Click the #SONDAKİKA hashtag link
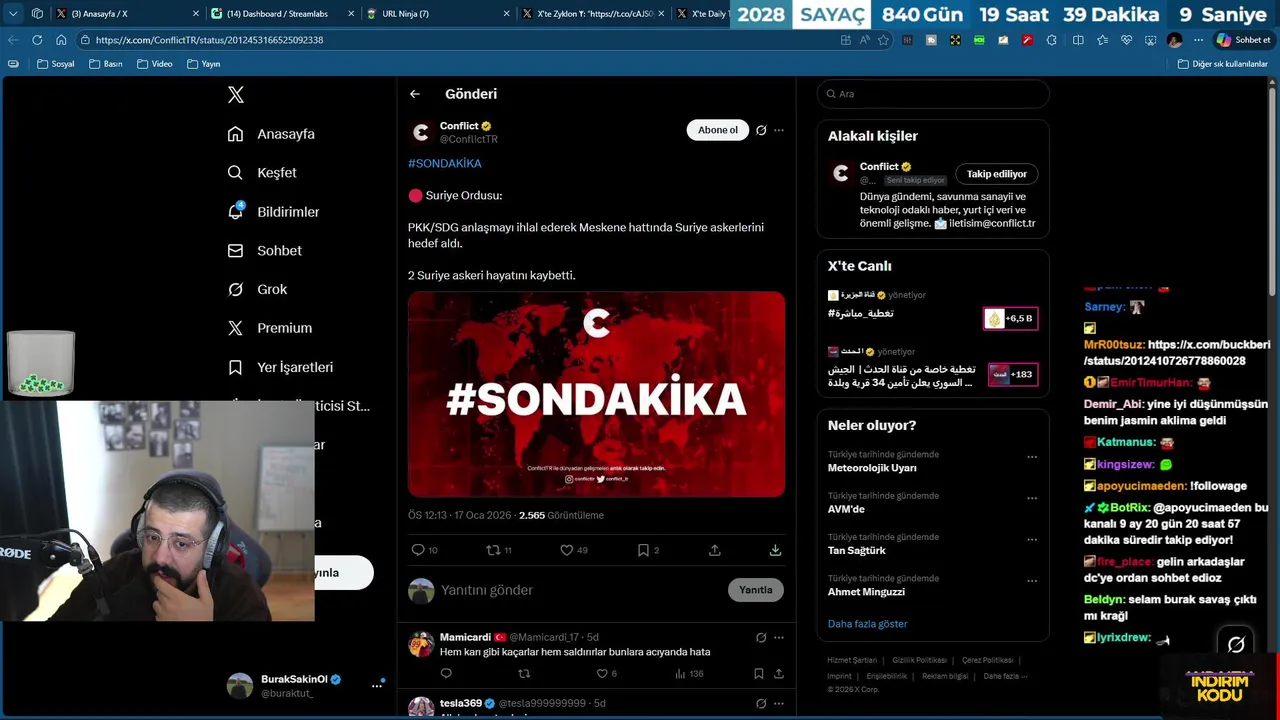The image size is (1280, 720). coord(445,163)
